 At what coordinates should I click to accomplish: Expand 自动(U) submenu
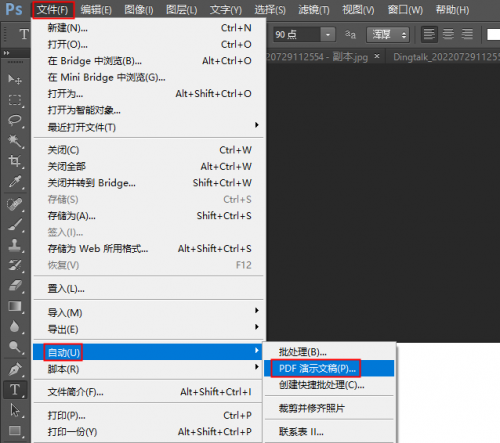pos(257,350)
